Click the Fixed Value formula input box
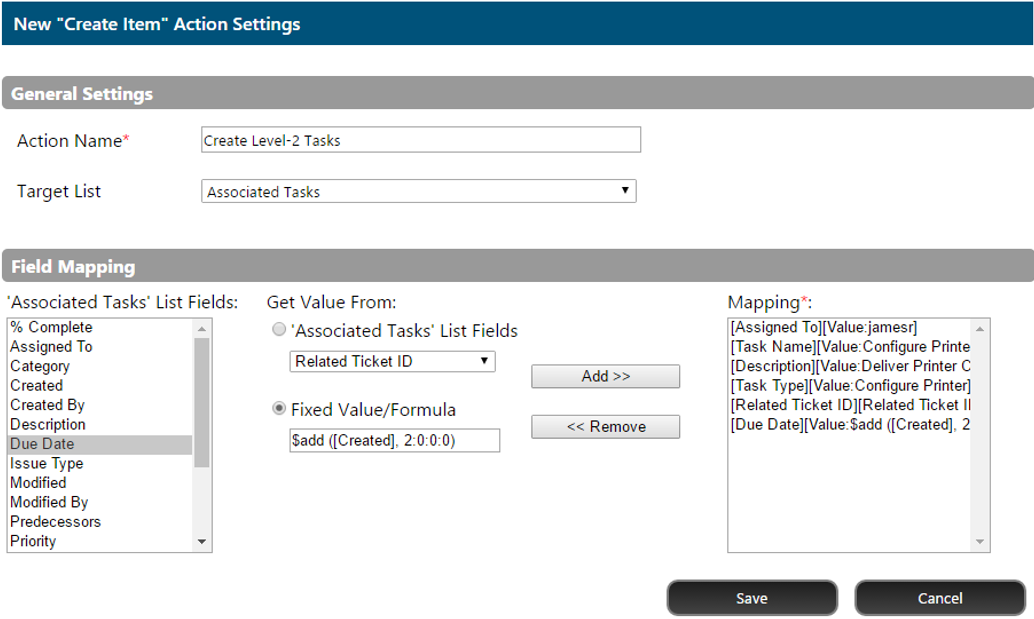This screenshot has height=619, width=1034. point(394,440)
